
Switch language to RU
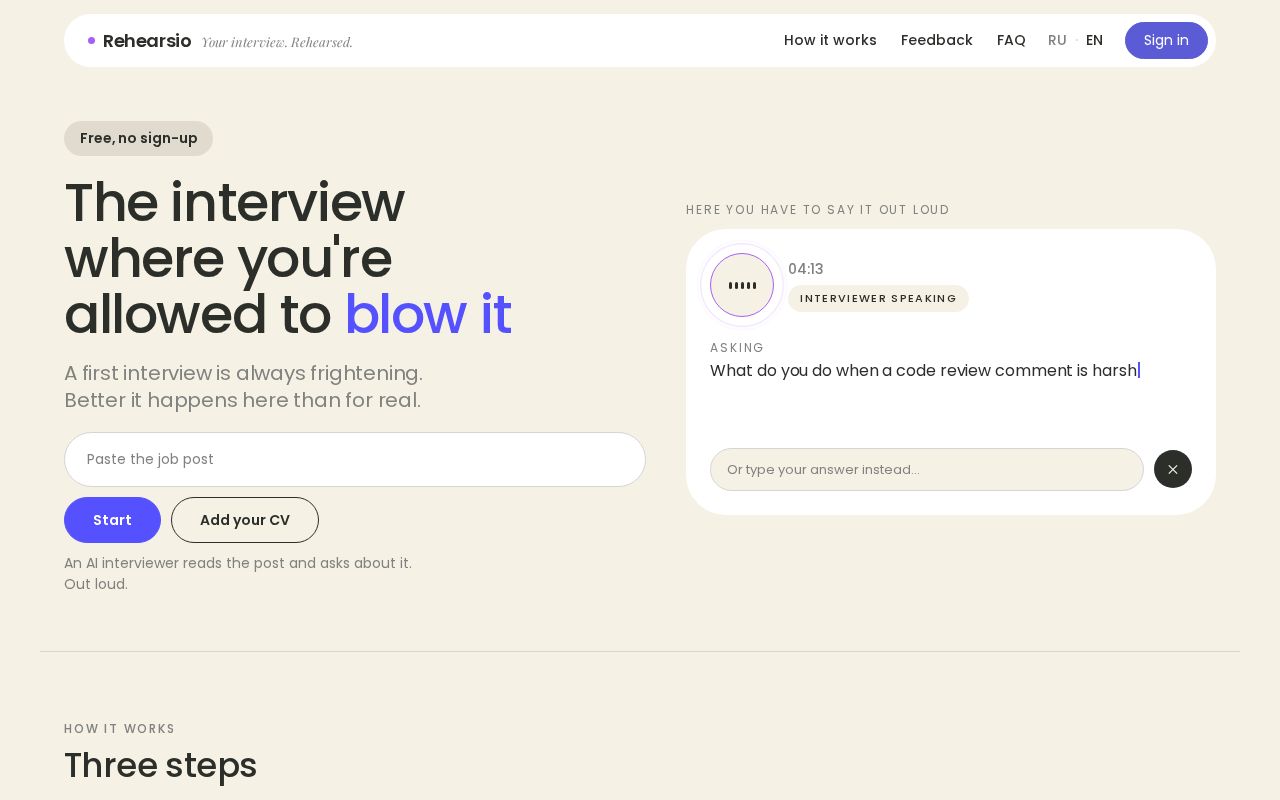(1057, 40)
